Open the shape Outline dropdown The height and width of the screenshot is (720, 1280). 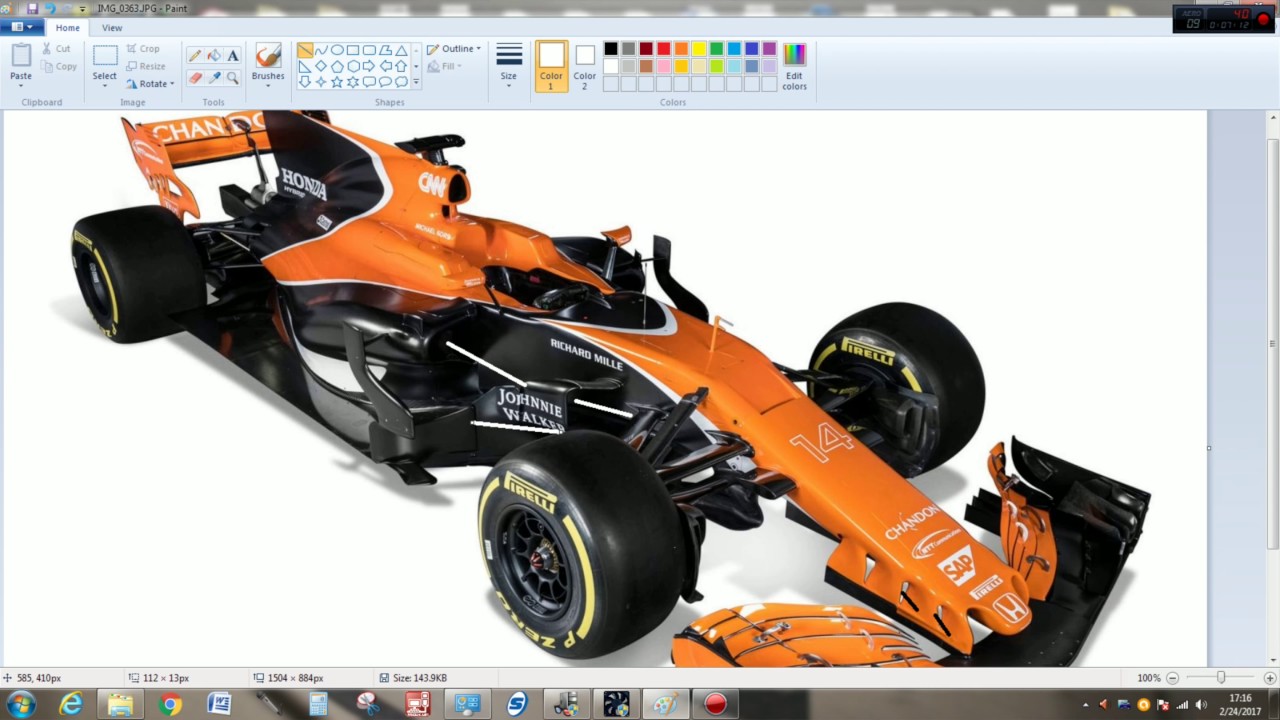453,48
